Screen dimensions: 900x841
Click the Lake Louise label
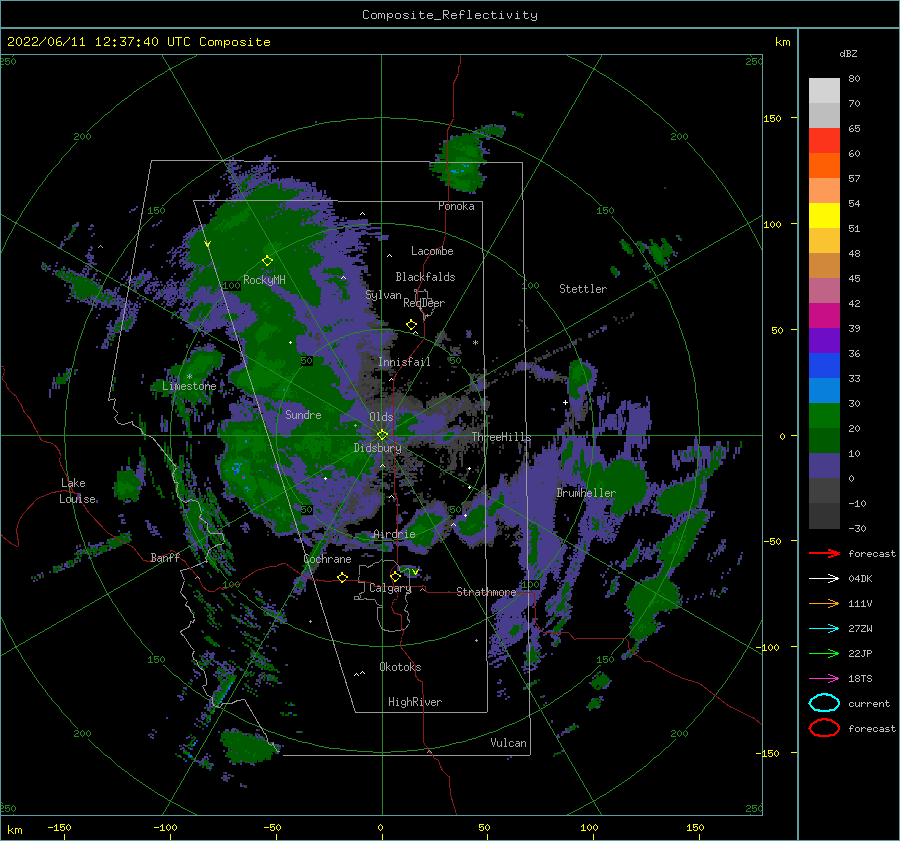tap(77, 491)
